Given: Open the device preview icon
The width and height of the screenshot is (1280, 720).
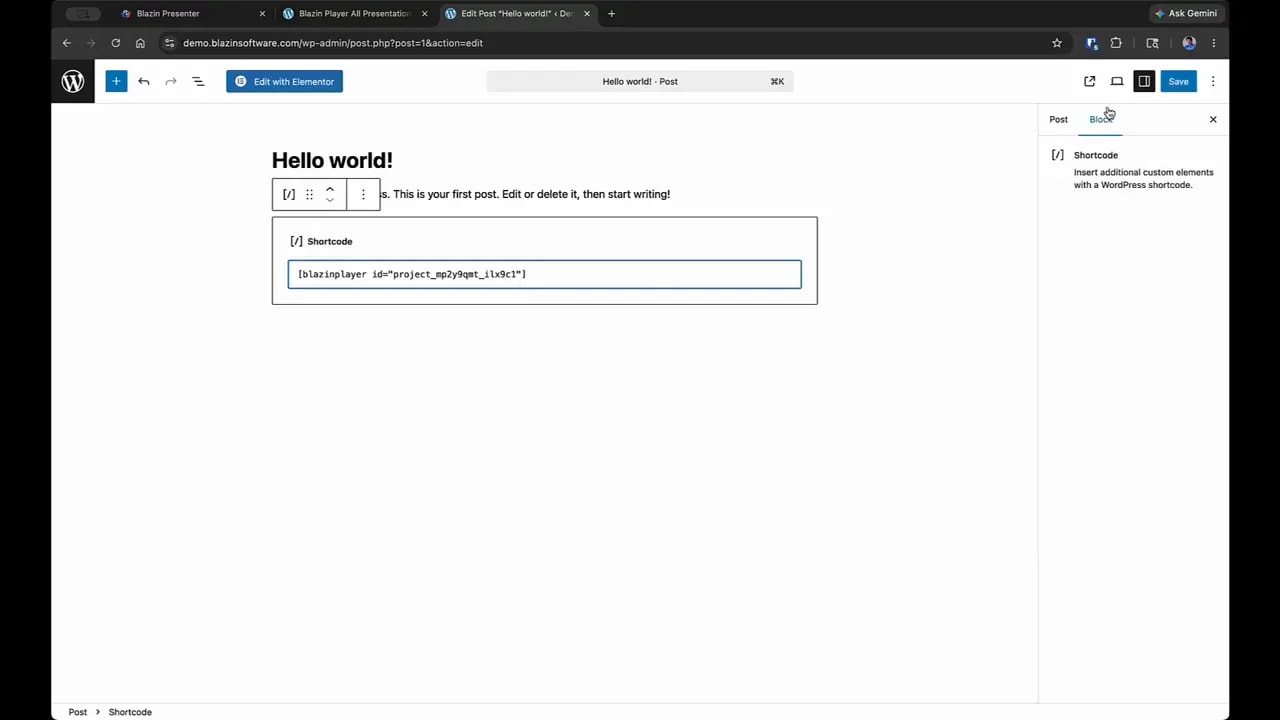Looking at the screenshot, I should point(1117,81).
